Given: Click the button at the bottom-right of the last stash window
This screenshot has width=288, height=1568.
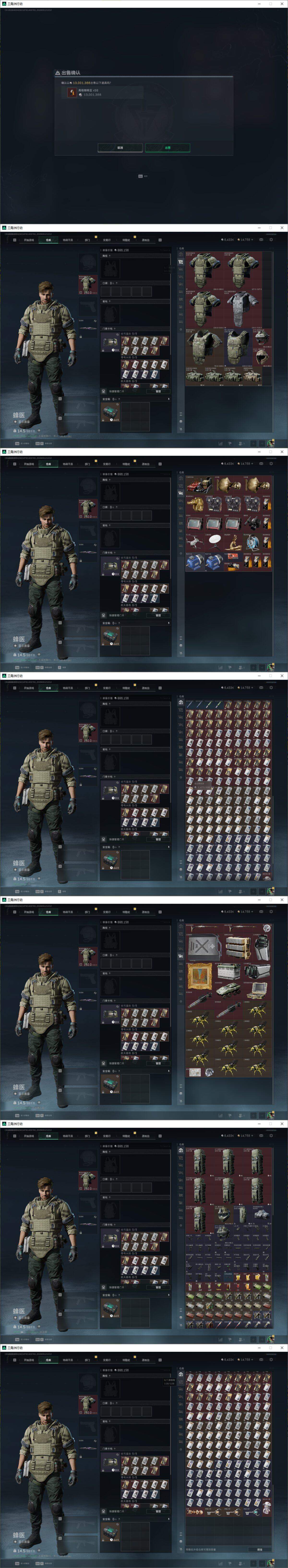Looking at the screenshot, I should click(x=260, y=1550).
